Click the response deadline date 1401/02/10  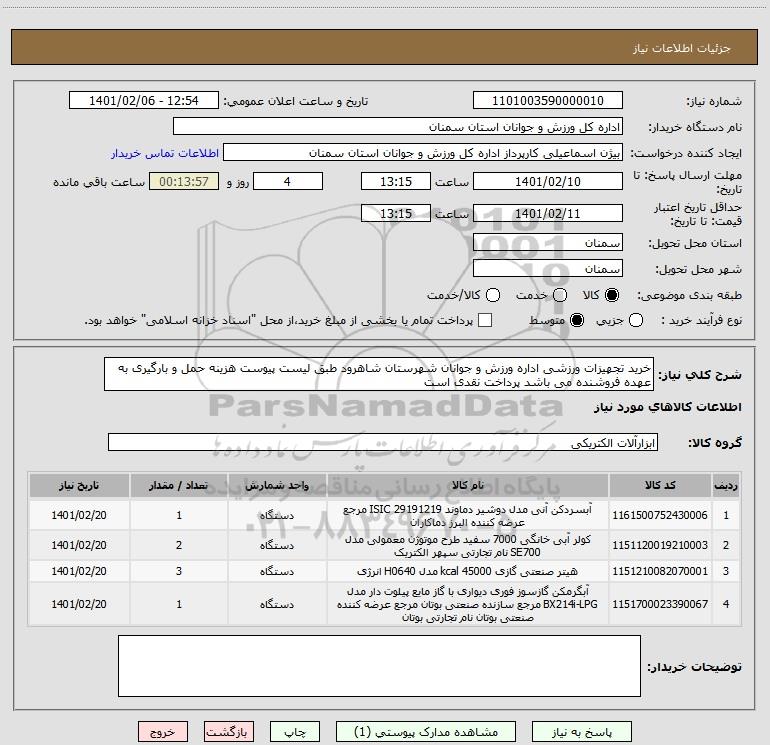(548, 181)
